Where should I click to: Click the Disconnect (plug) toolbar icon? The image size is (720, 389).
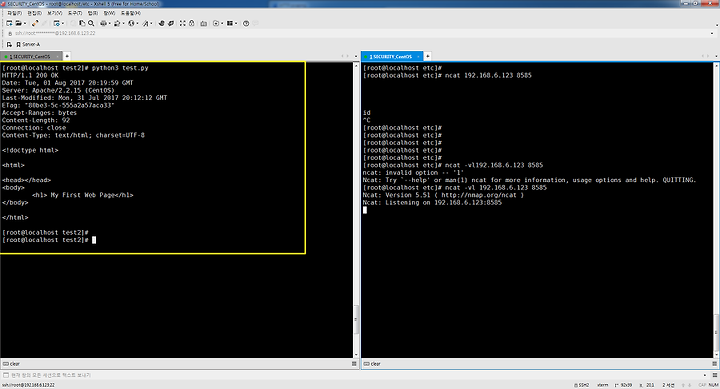click(35, 23)
